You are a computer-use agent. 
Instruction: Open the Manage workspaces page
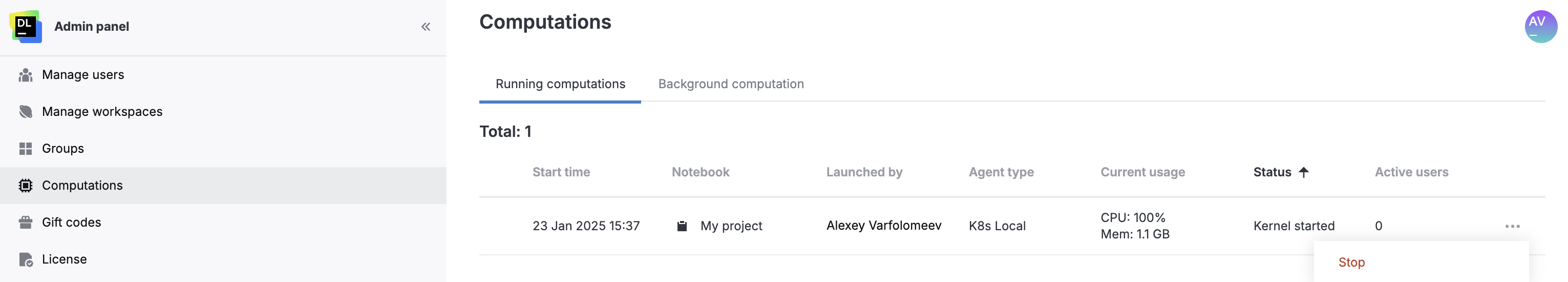(x=102, y=112)
